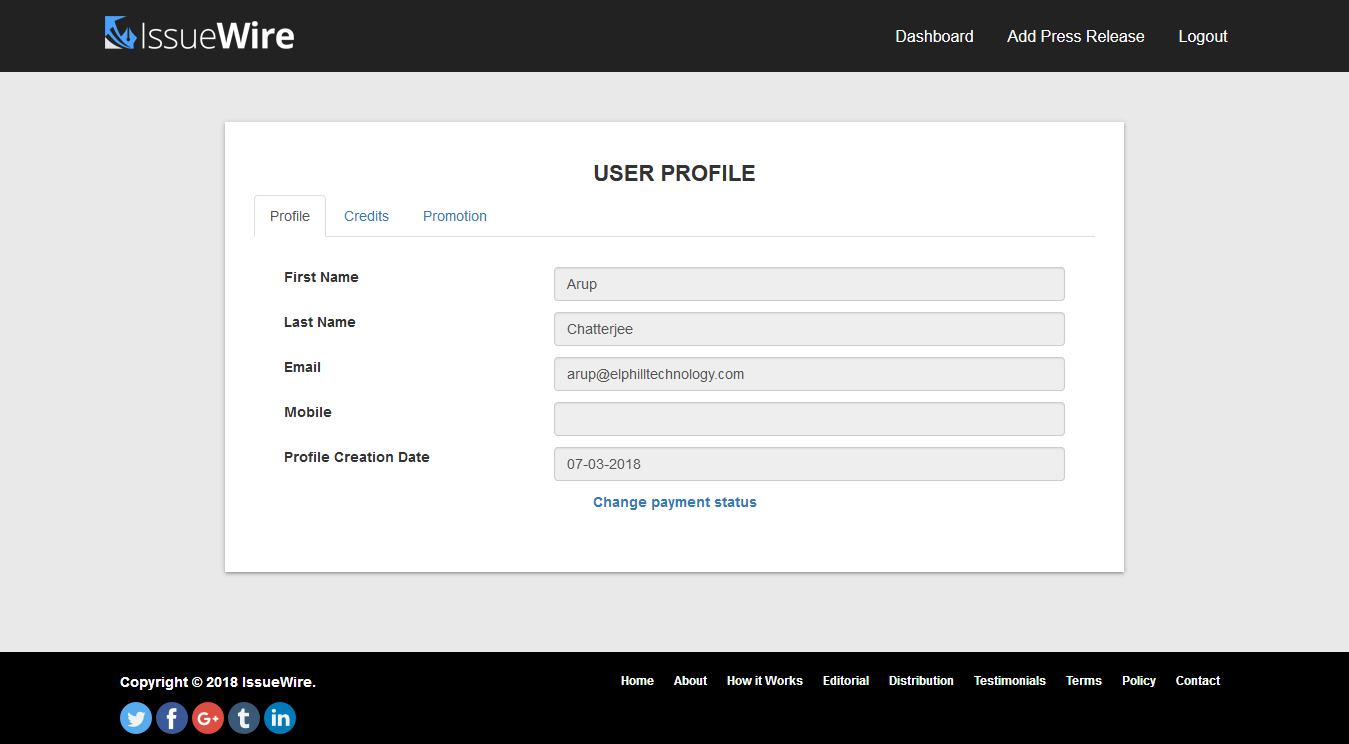Switch to the Credits tab
1349x744 pixels.
(366, 216)
